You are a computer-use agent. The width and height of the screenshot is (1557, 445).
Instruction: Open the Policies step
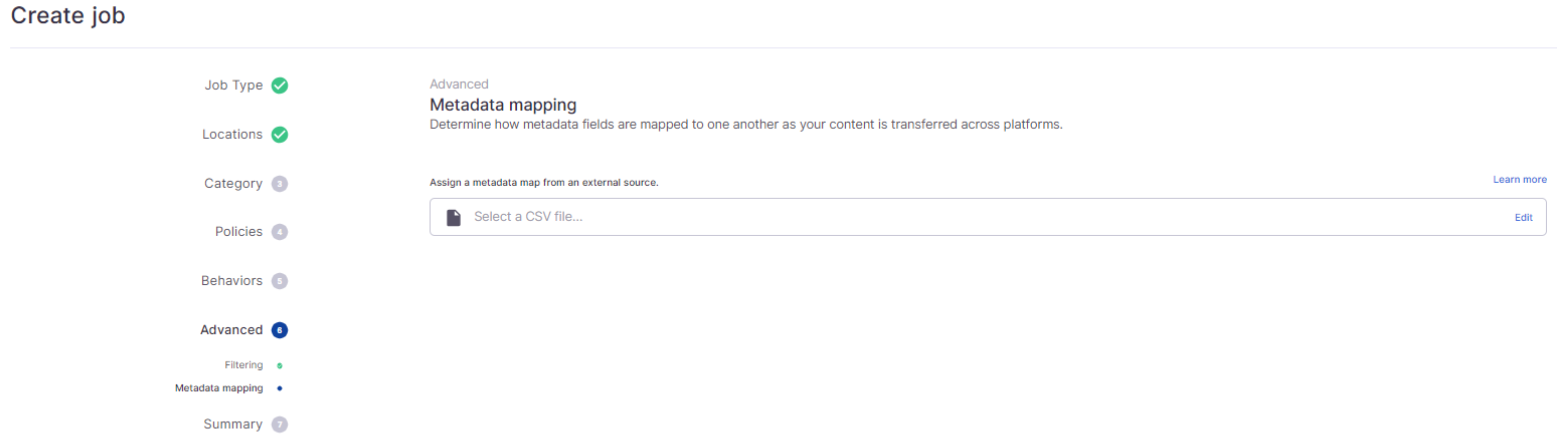[x=239, y=232]
